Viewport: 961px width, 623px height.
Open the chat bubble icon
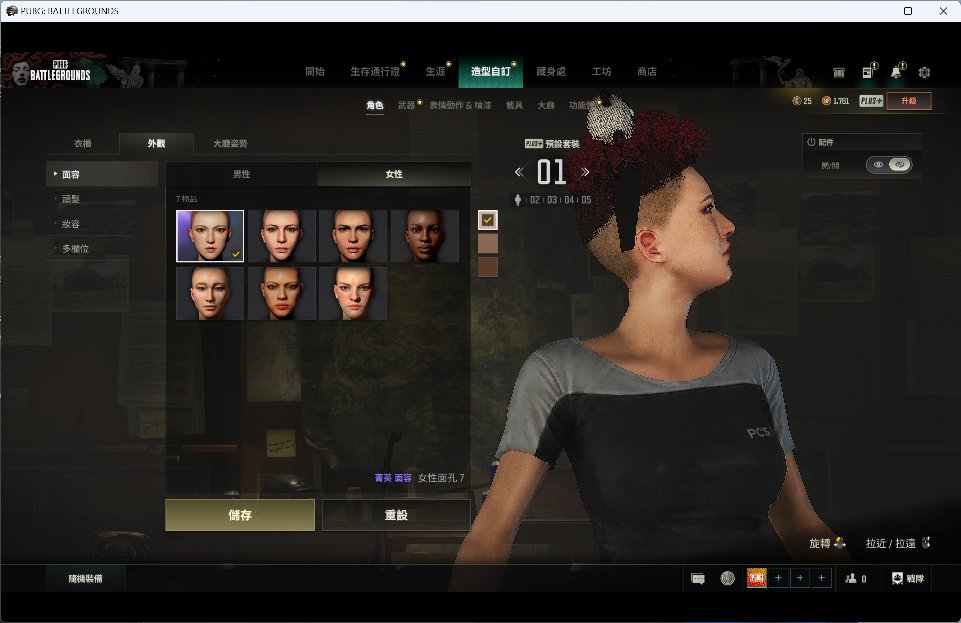point(697,578)
